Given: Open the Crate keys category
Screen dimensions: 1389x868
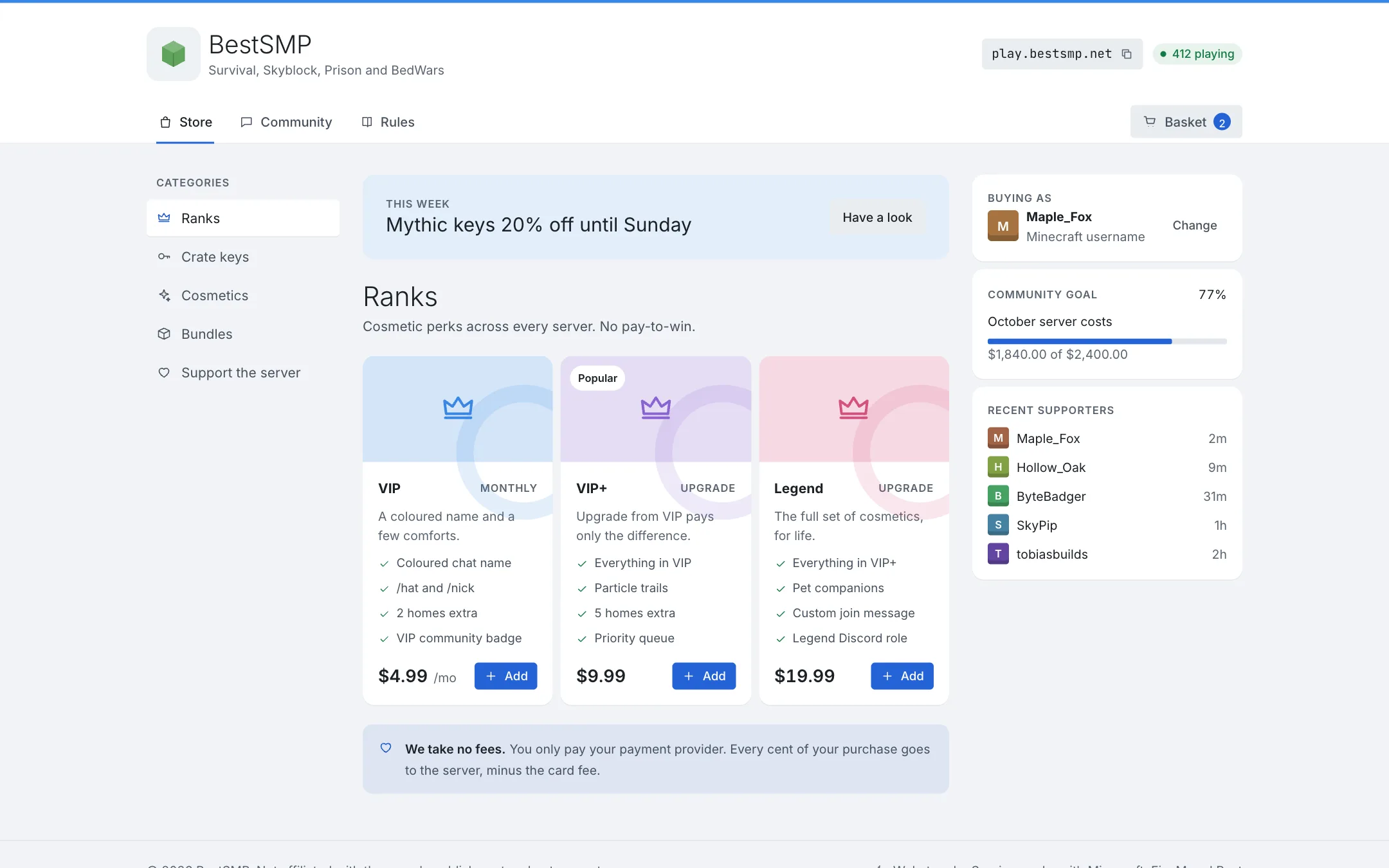Looking at the screenshot, I should [x=243, y=257].
